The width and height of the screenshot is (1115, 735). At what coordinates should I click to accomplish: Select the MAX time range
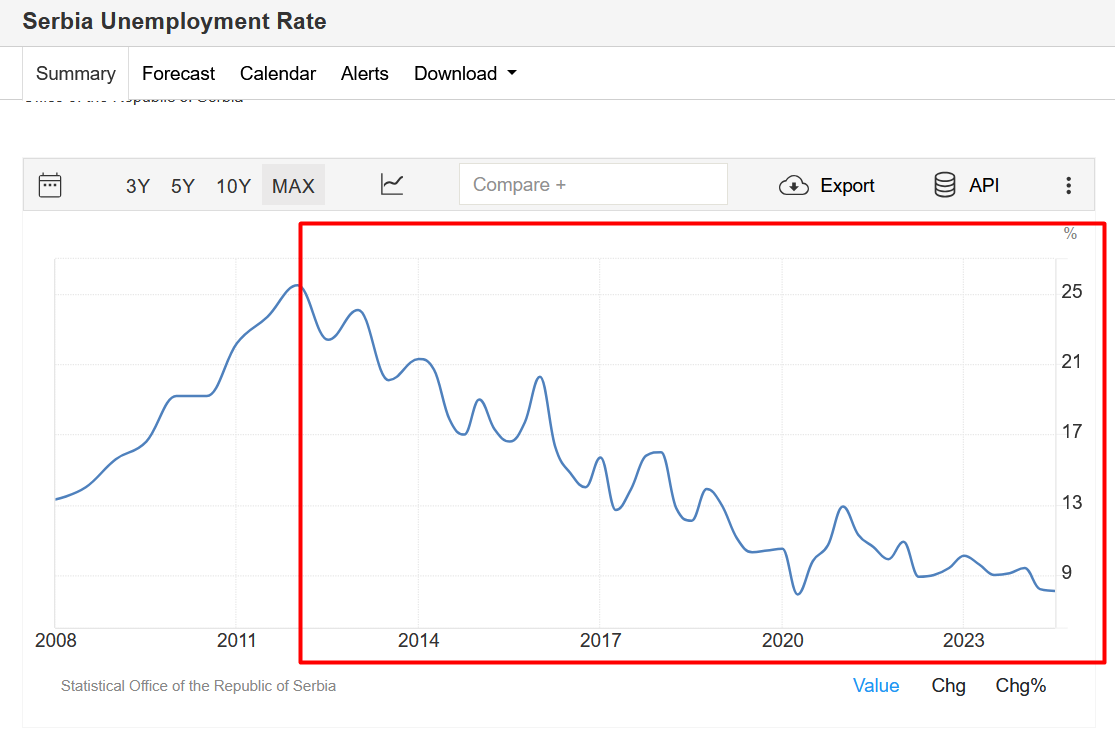[293, 186]
